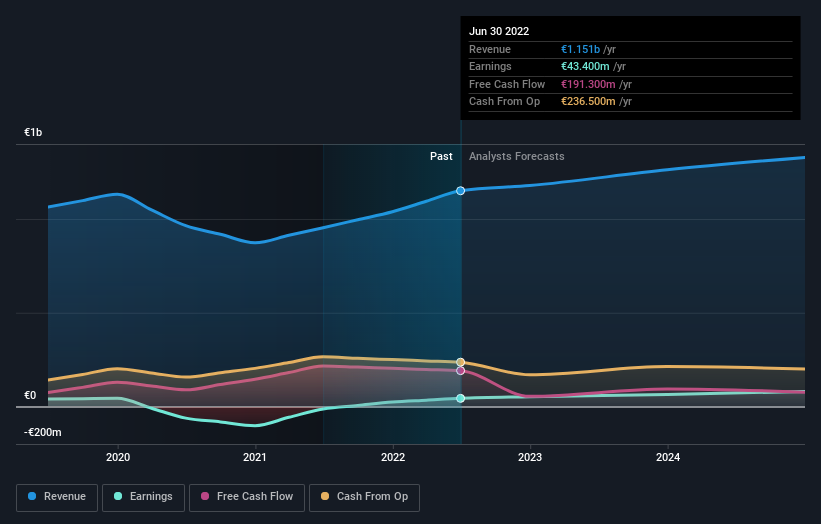Click the blue Revenue legend dot
Image resolution: width=821 pixels, height=524 pixels.
(32, 496)
